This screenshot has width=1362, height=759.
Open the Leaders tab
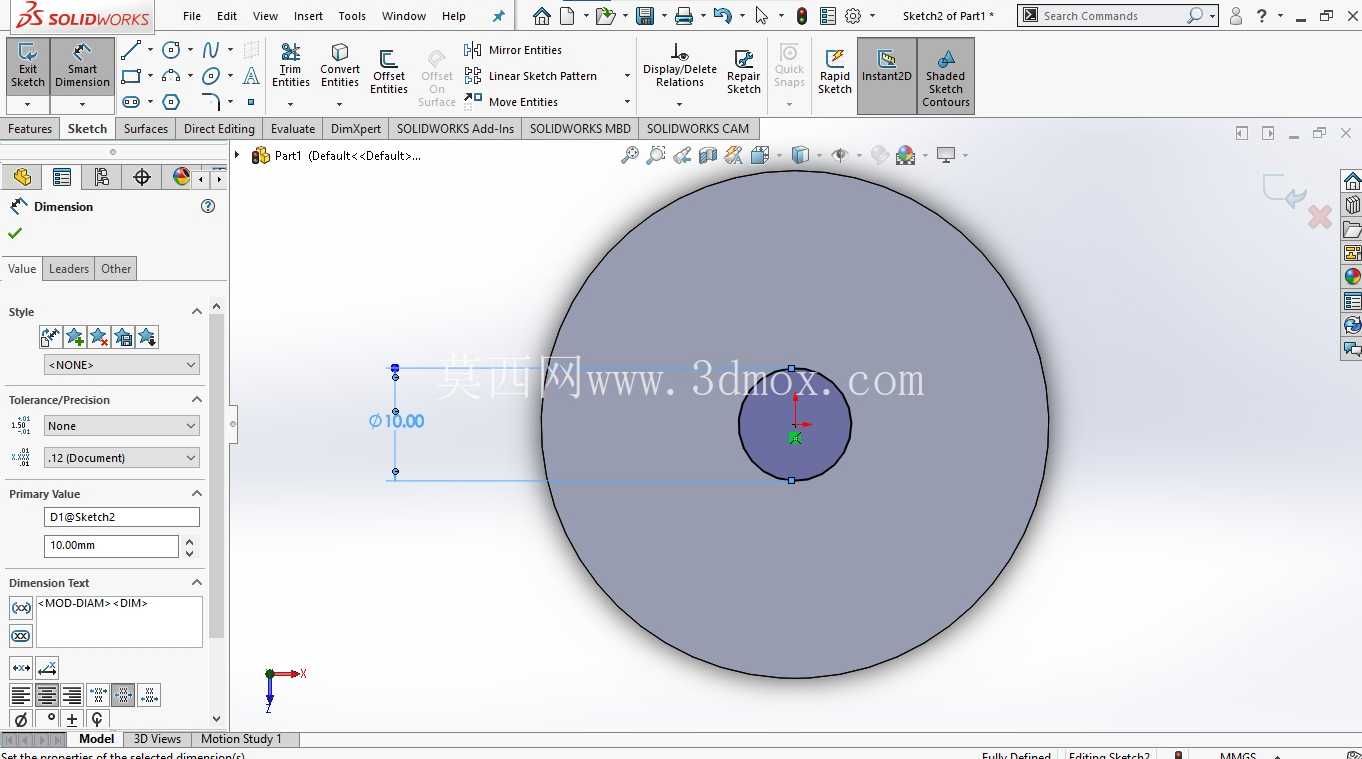[69, 269]
